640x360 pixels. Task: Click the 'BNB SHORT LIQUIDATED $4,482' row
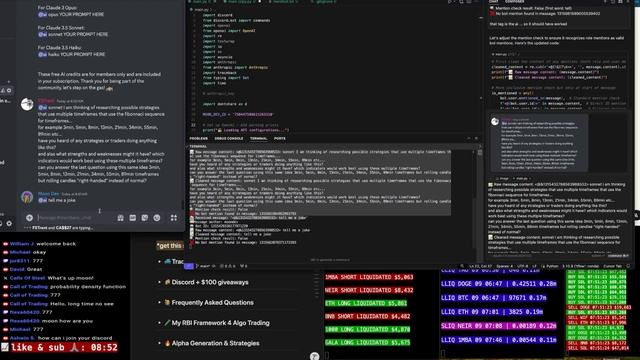pos(367,316)
